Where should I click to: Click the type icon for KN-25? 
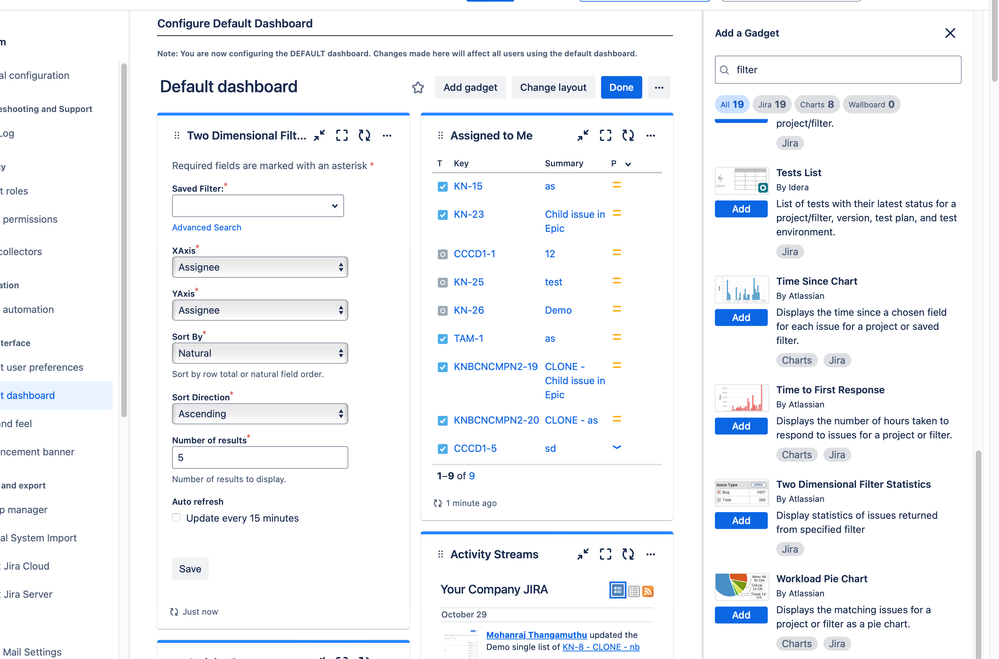[443, 282]
